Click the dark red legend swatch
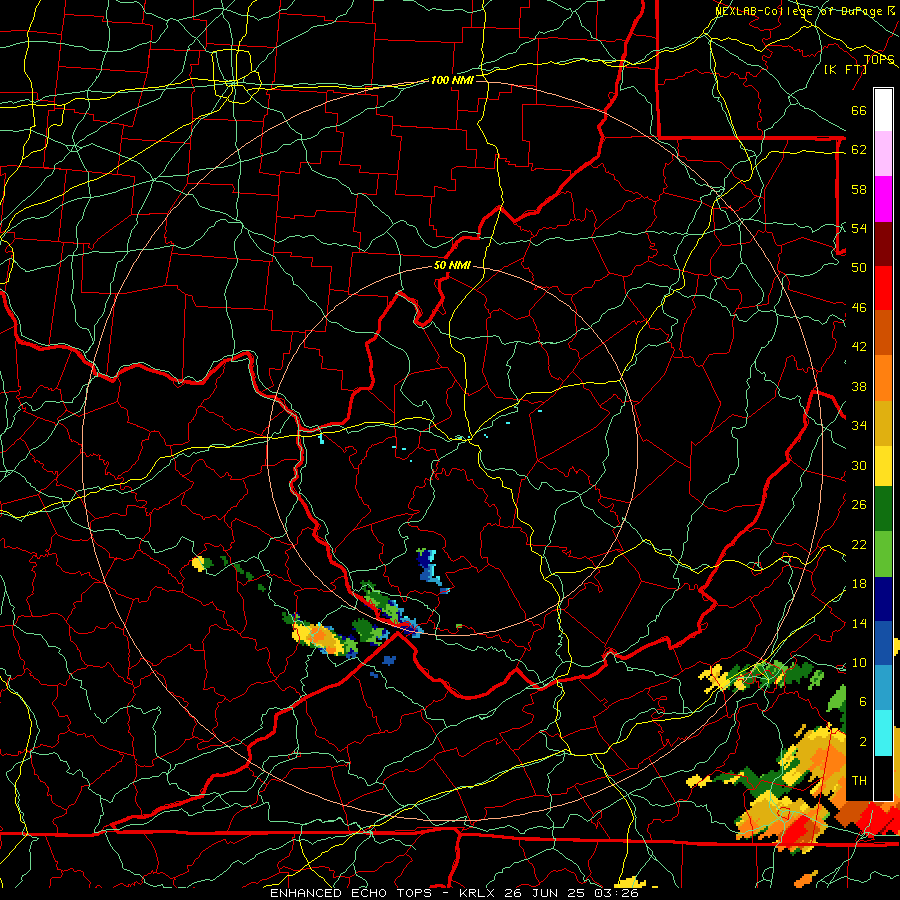Screen dimensions: 900x900 (883, 244)
